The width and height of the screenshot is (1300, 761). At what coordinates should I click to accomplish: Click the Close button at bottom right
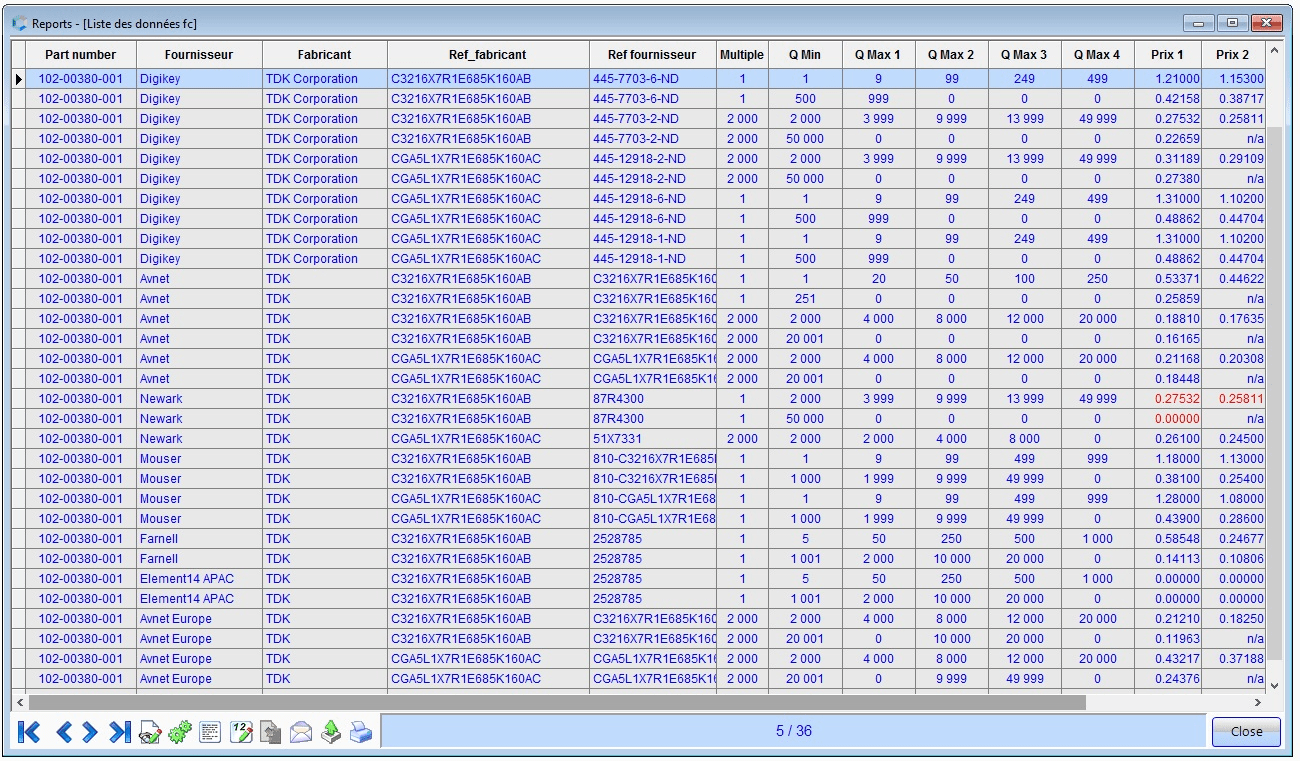coord(1246,731)
